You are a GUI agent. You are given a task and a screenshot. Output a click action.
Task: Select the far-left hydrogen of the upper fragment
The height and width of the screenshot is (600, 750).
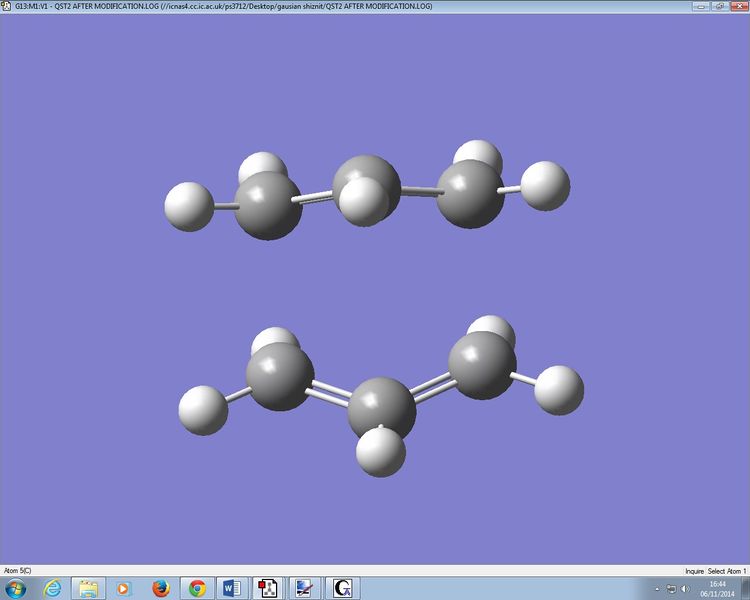click(189, 207)
